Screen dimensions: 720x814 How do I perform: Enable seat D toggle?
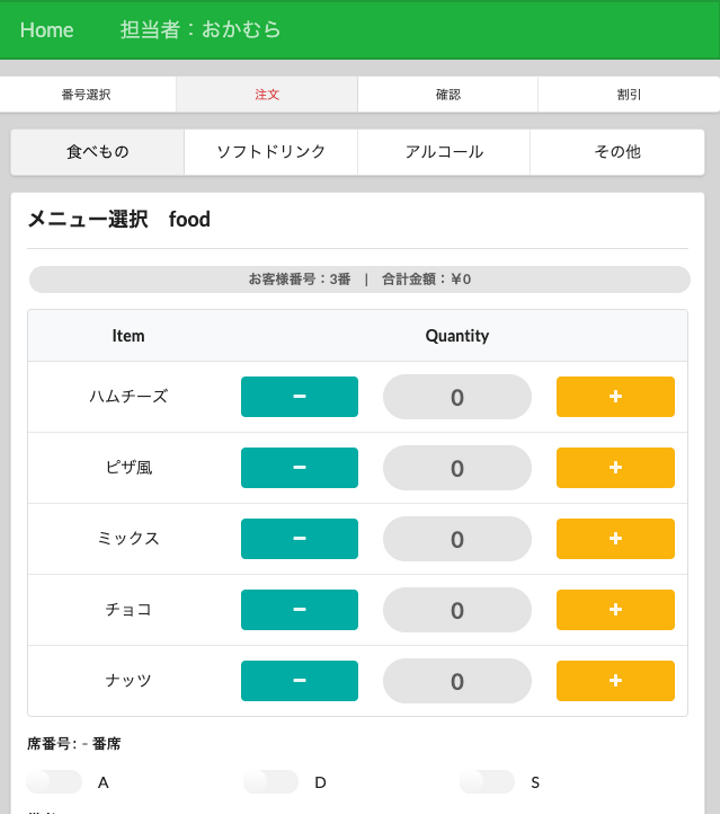[271, 782]
